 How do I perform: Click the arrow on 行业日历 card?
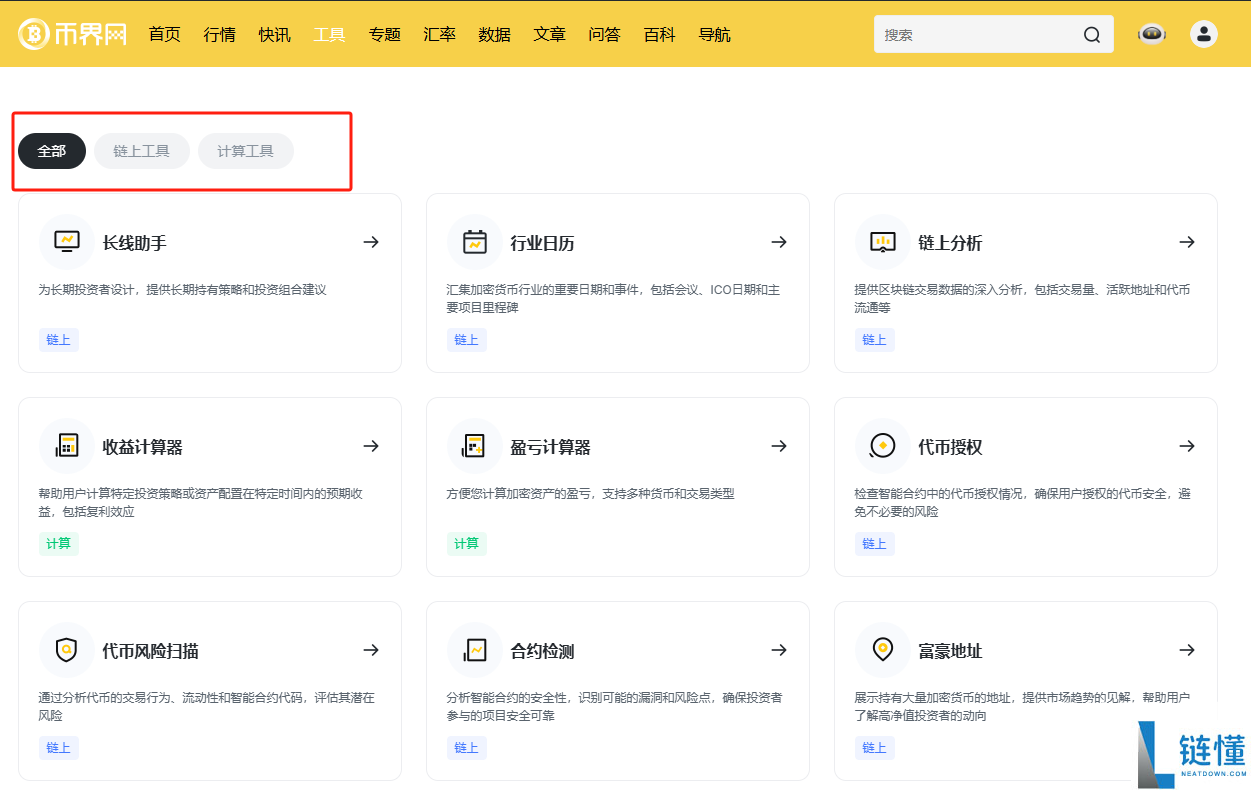click(779, 242)
